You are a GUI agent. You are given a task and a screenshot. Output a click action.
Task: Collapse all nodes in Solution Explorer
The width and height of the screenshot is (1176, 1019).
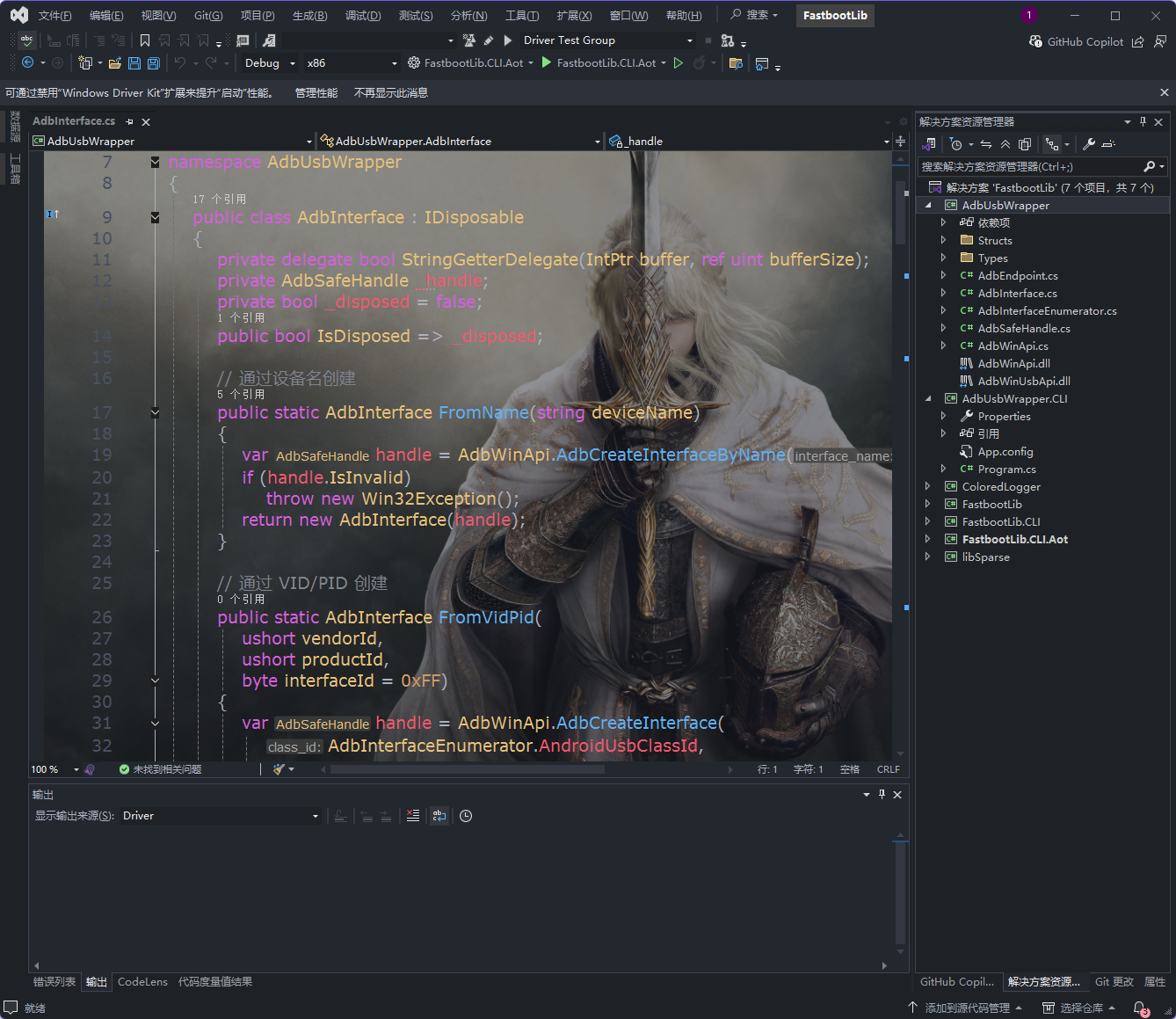pyautogui.click(x=1006, y=143)
